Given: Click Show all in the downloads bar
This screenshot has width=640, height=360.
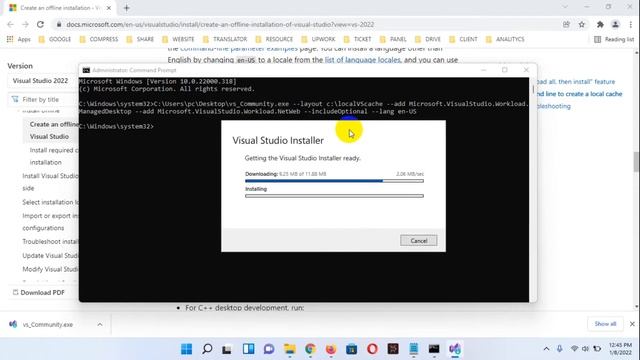Looking at the screenshot, I should (x=605, y=324).
